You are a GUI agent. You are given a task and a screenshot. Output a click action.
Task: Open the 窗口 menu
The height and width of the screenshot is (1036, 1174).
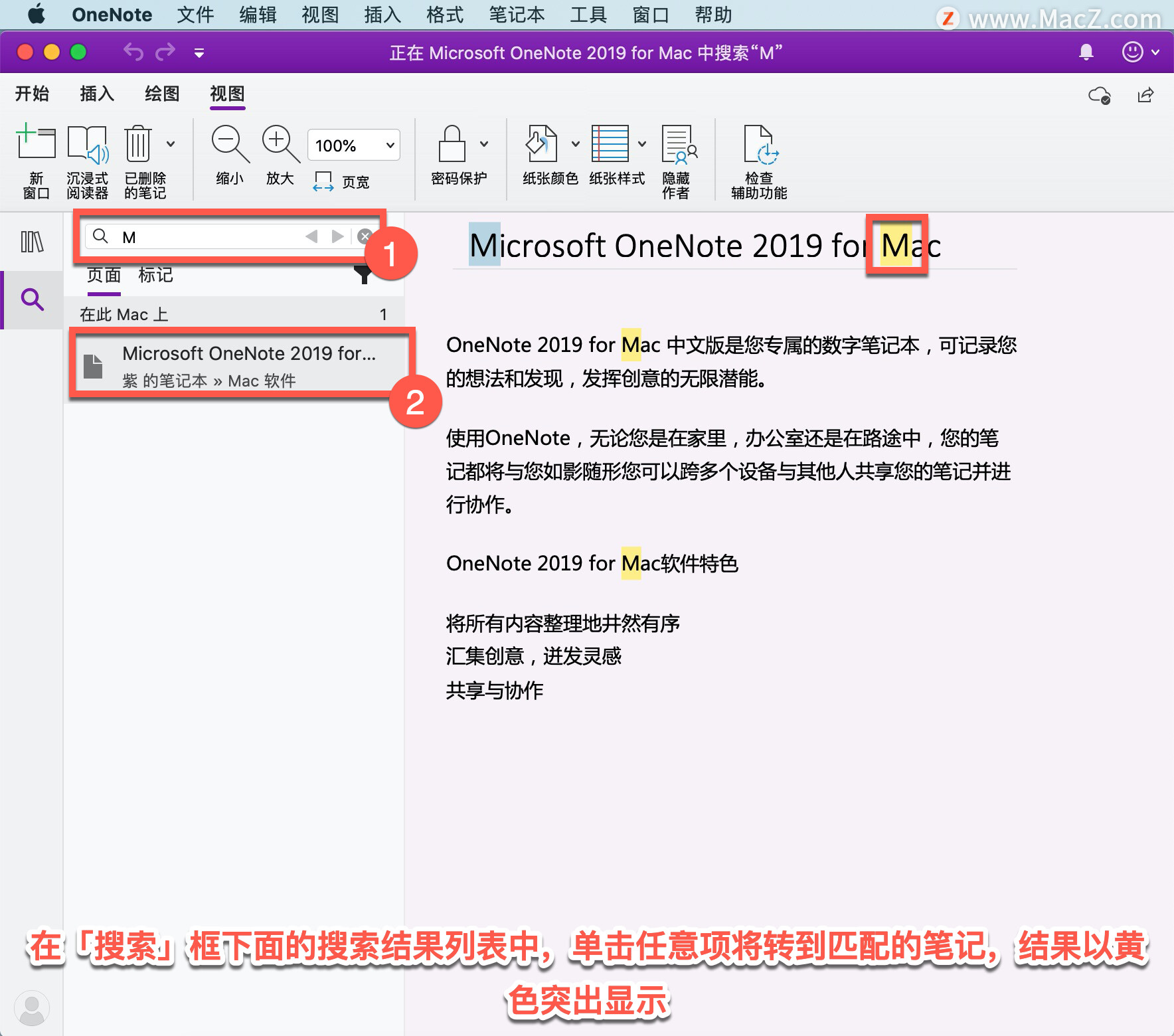(651, 15)
